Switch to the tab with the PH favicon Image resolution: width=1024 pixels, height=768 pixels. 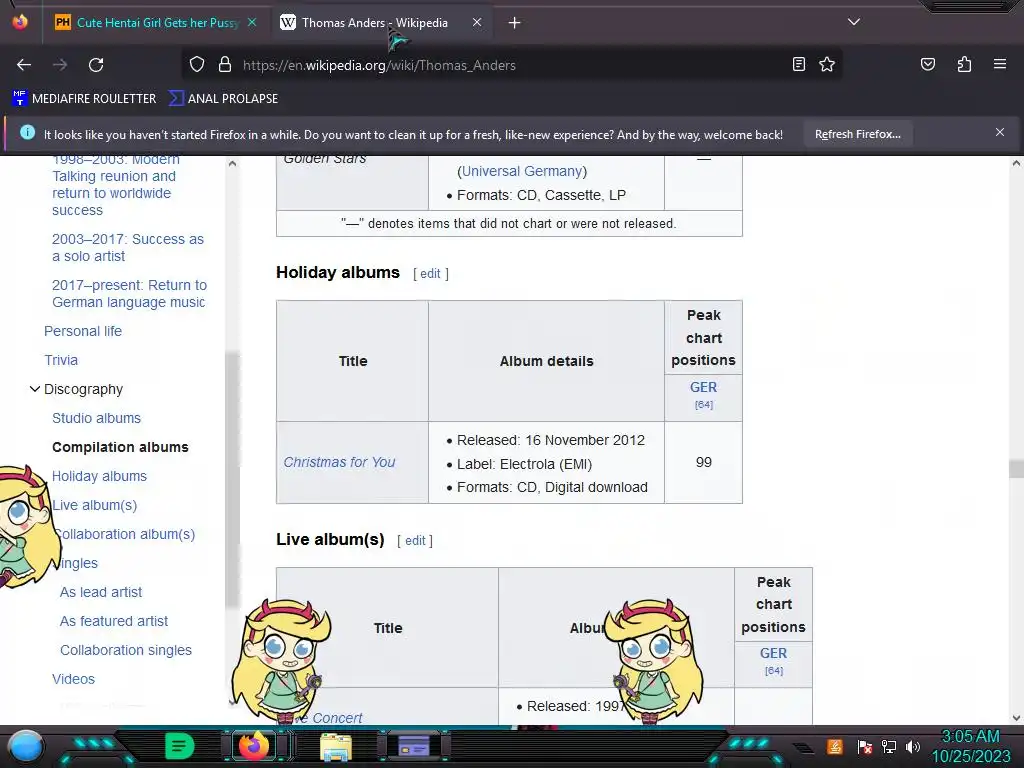pyautogui.click(x=155, y=22)
